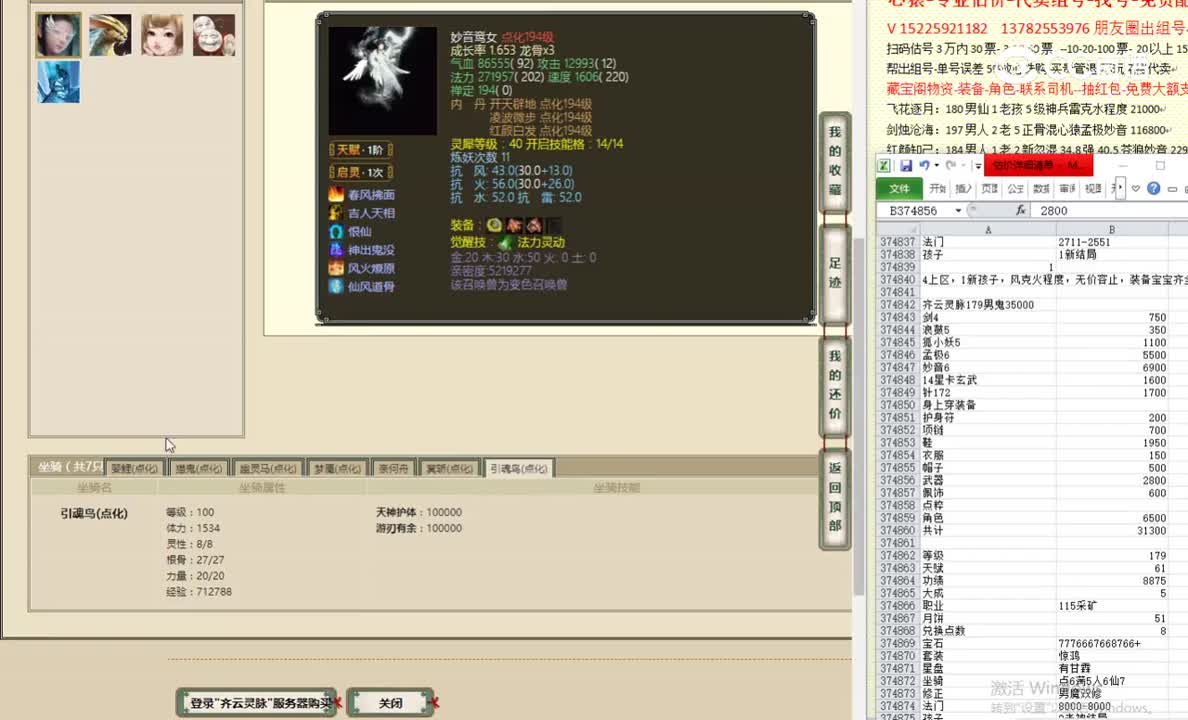Select the old man face pet thumbnail
Screen dimensions: 1188x720
click(214, 35)
